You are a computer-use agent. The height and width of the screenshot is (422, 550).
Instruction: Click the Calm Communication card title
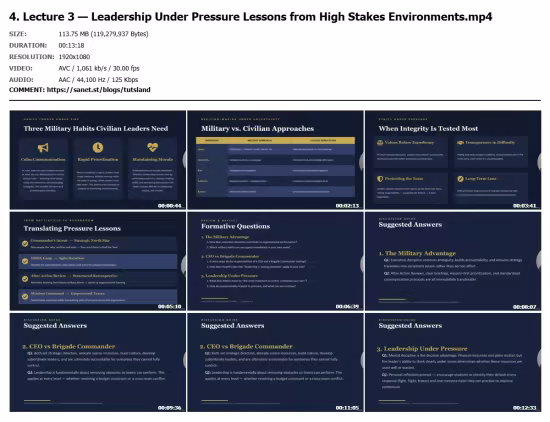coord(43,160)
